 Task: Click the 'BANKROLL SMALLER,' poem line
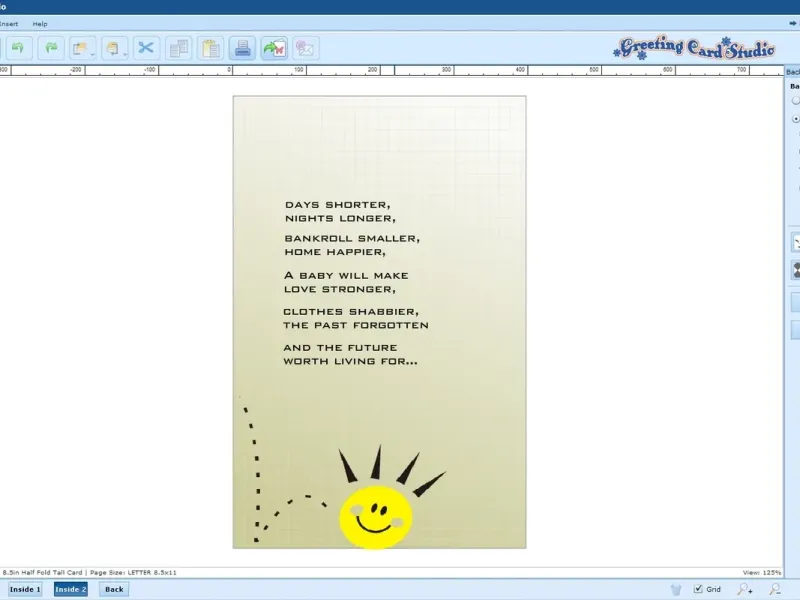click(352, 238)
